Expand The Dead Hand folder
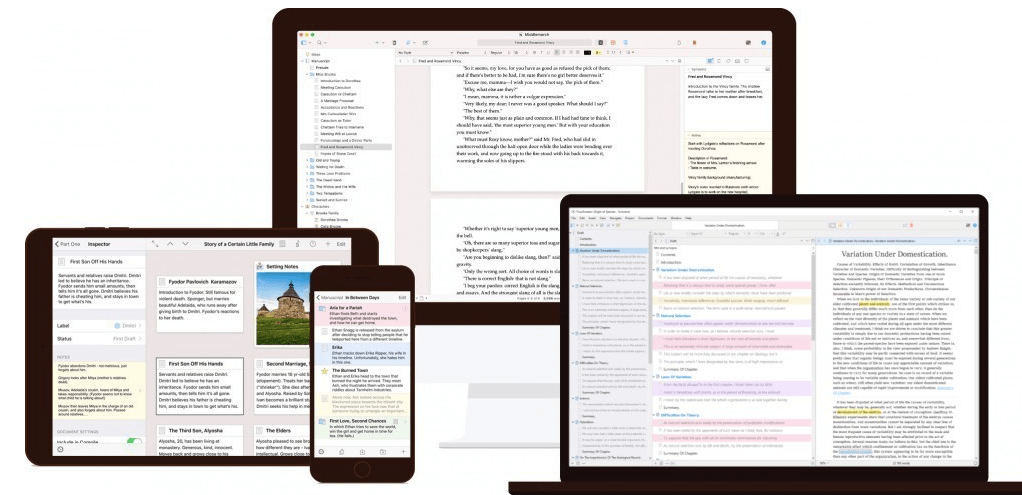 point(308,180)
